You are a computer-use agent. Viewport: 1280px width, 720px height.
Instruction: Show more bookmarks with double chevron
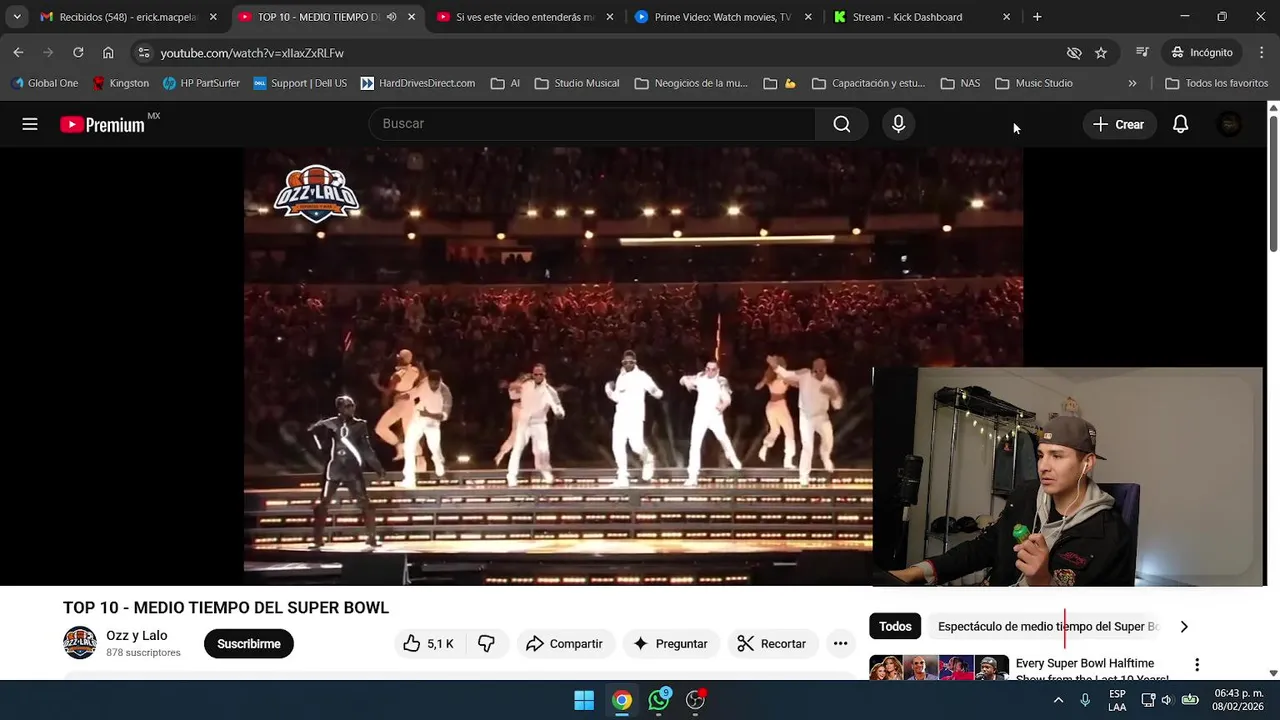[x=1132, y=83]
